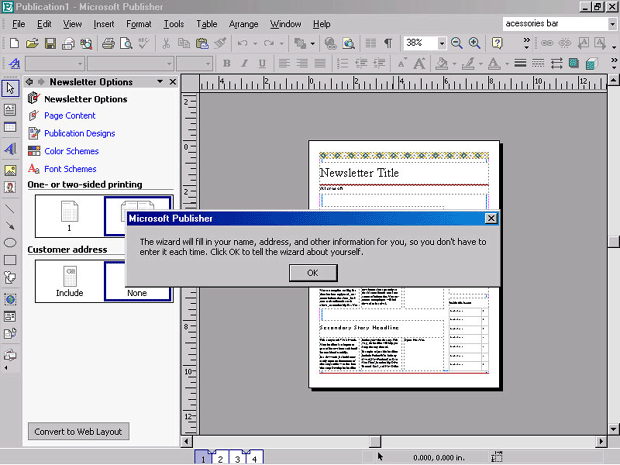Go to page 2 in page navigator
Screen dimensions: 620x465
220,459
